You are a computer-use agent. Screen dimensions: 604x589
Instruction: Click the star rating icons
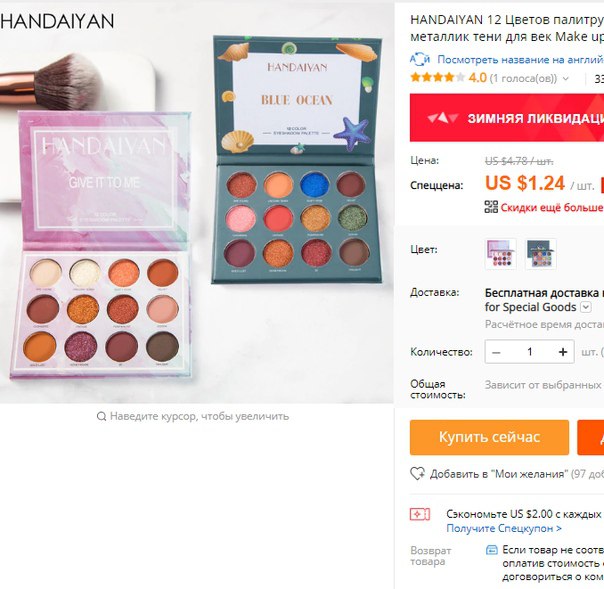pyautogui.click(x=438, y=78)
